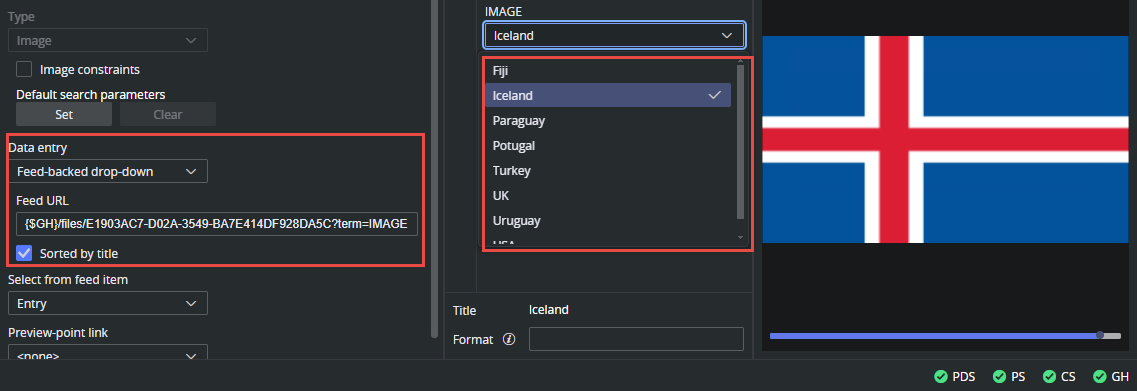Open the Preview-point link dropdown
The image size is (1137, 391).
[108, 354]
